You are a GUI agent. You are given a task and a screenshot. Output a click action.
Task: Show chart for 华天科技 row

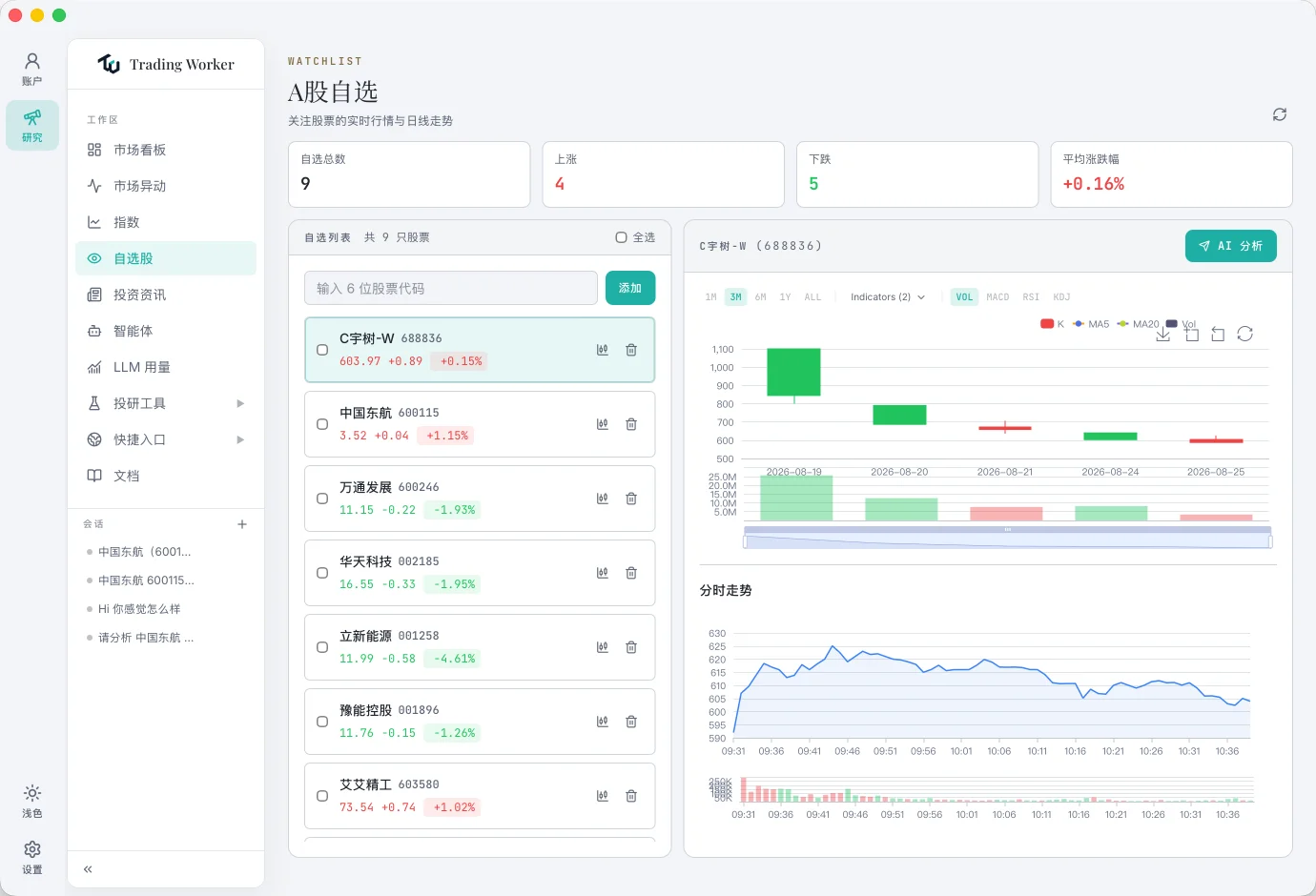tap(603, 573)
